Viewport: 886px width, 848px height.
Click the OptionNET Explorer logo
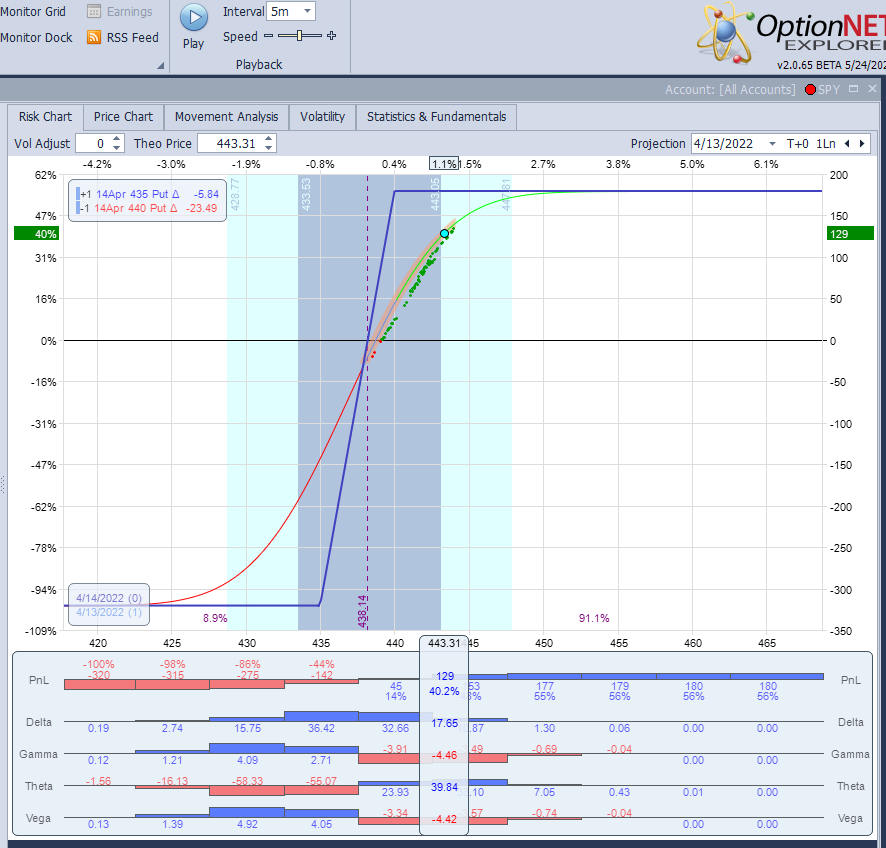[791, 34]
